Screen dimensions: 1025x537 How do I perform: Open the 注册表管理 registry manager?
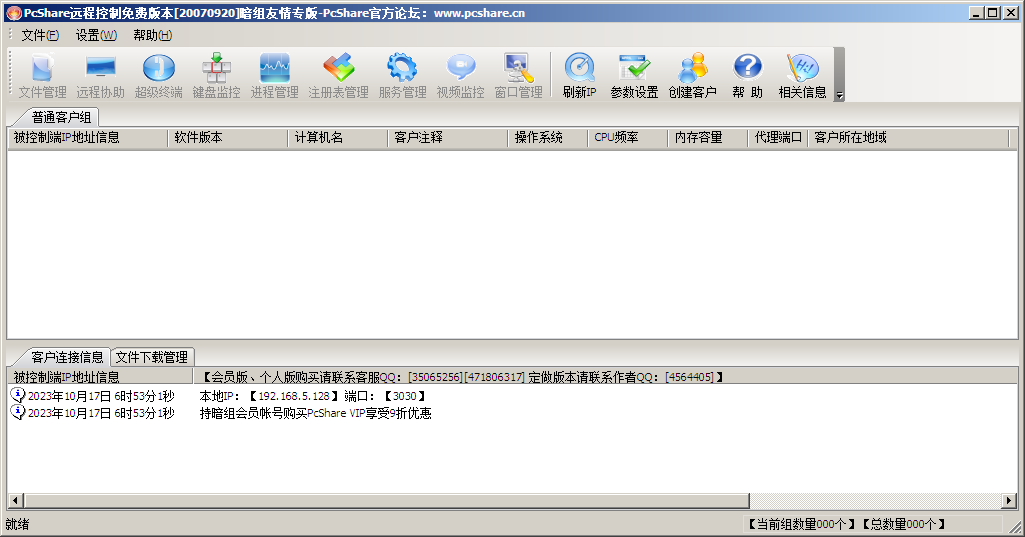coord(338,75)
